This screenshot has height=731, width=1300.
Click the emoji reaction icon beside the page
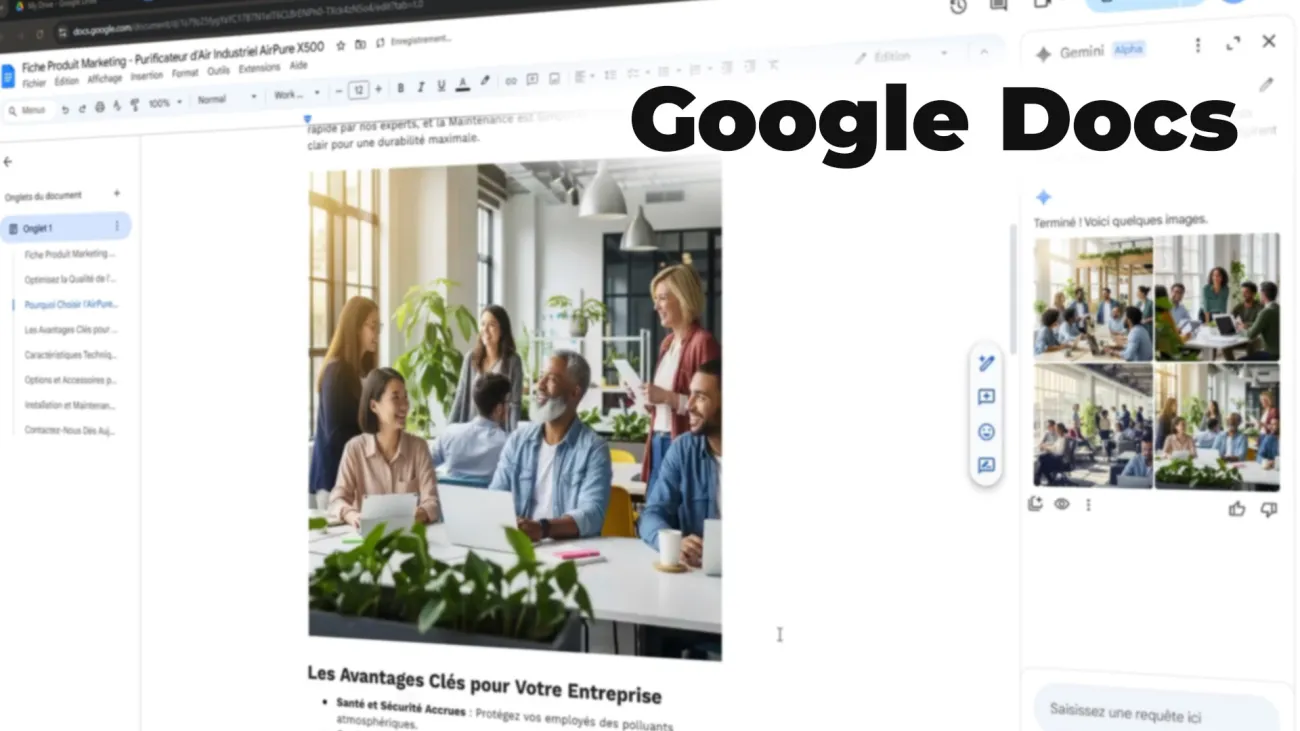(986, 432)
